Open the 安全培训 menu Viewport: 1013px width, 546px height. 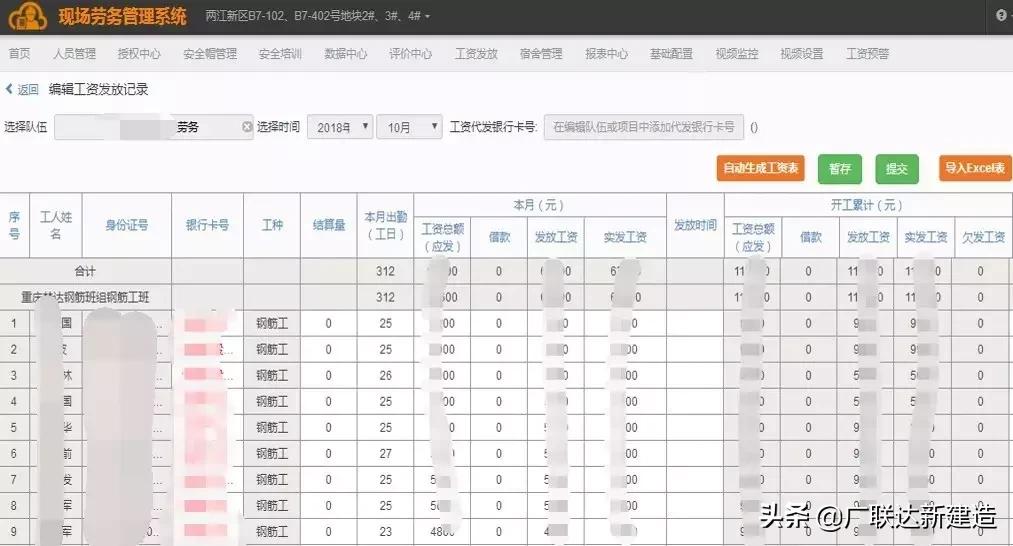pyautogui.click(x=280, y=54)
